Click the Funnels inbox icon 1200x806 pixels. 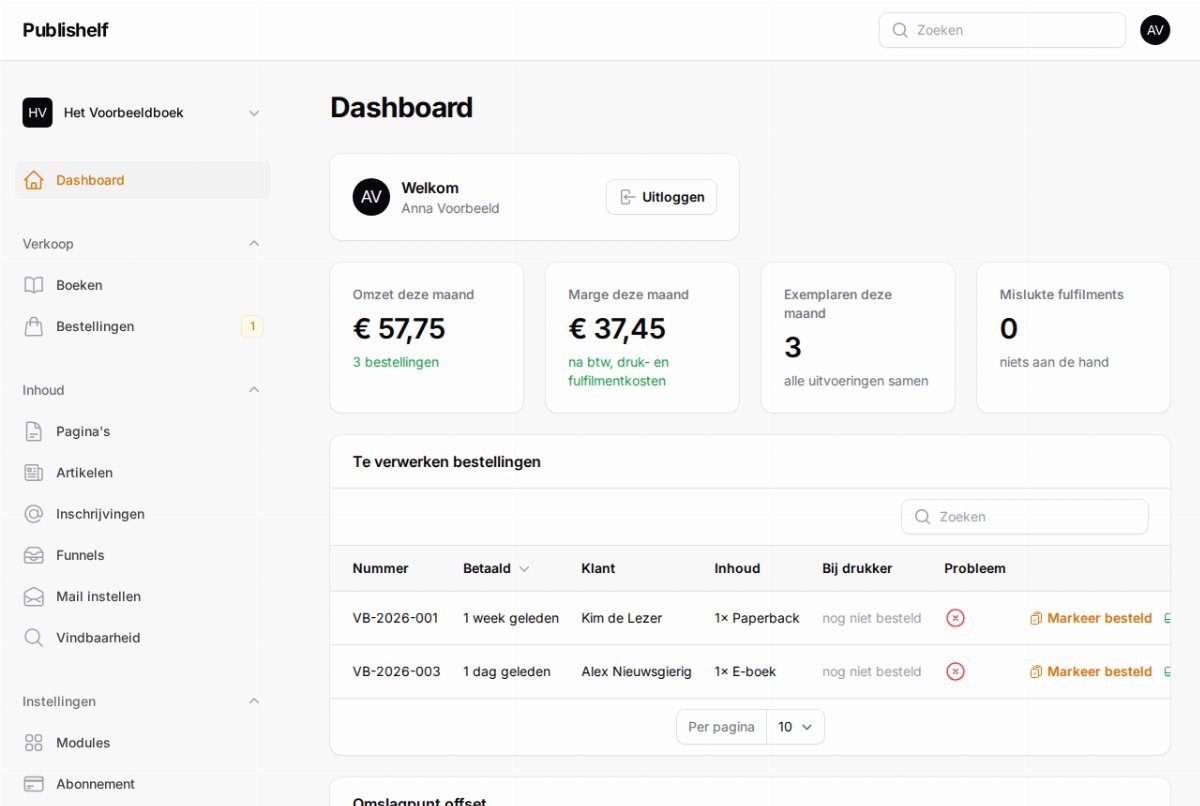point(34,555)
